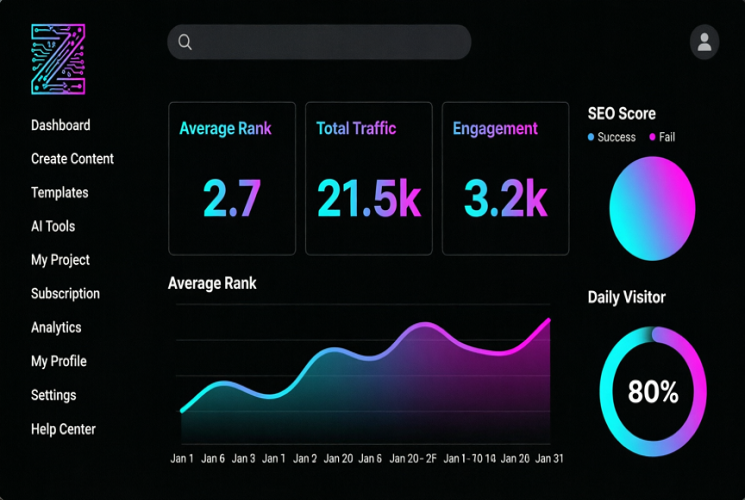Go to My Profile
This screenshot has height=500, width=745.
[x=58, y=361]
